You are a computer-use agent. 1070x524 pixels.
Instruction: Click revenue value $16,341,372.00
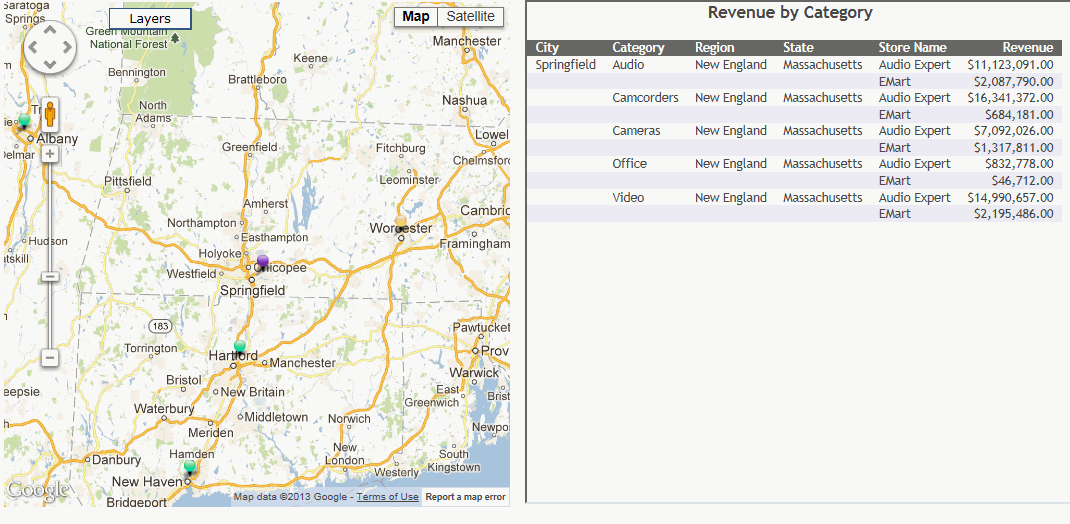click(1011, 98)
